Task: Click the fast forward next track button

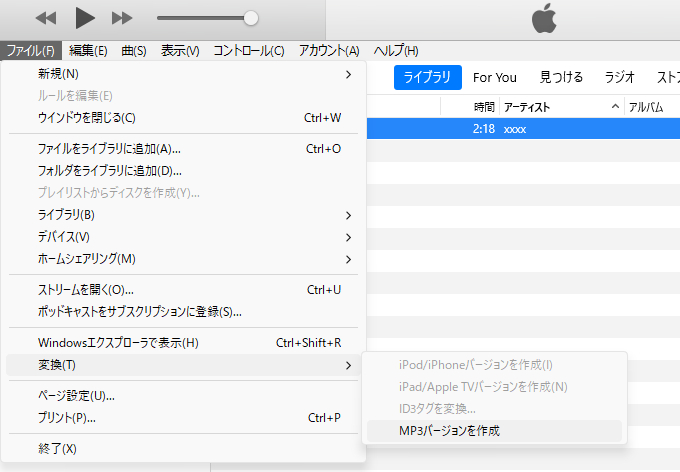Action: point(122,18)
